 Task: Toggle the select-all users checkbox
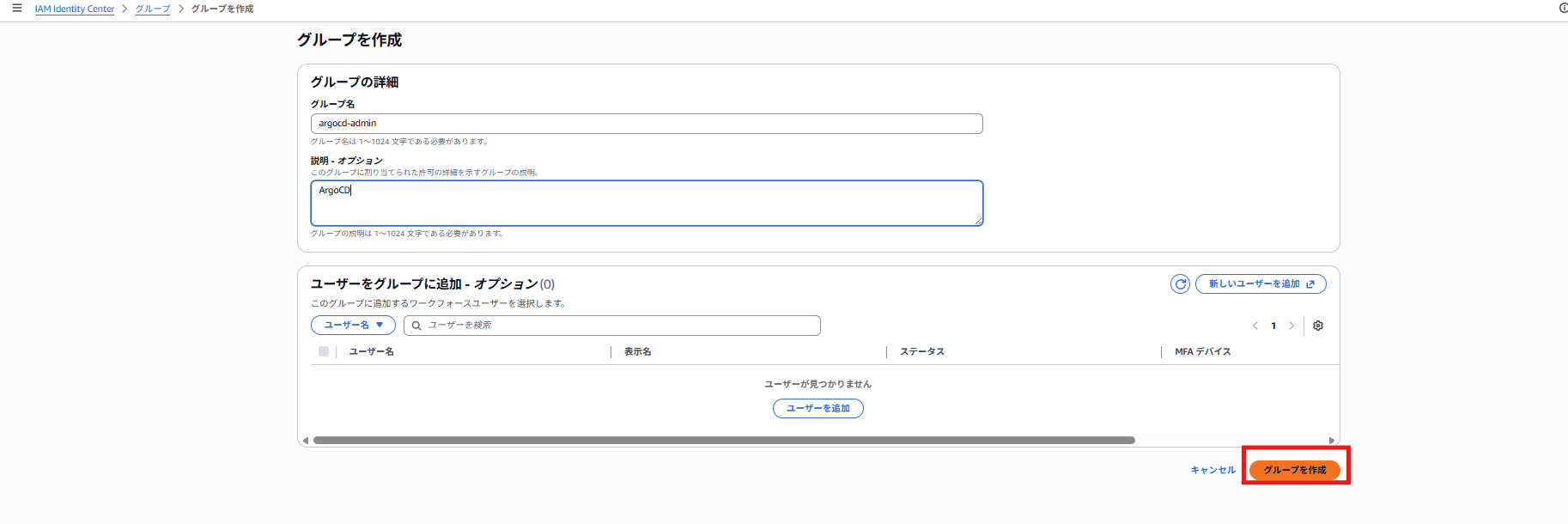[324, 351]
